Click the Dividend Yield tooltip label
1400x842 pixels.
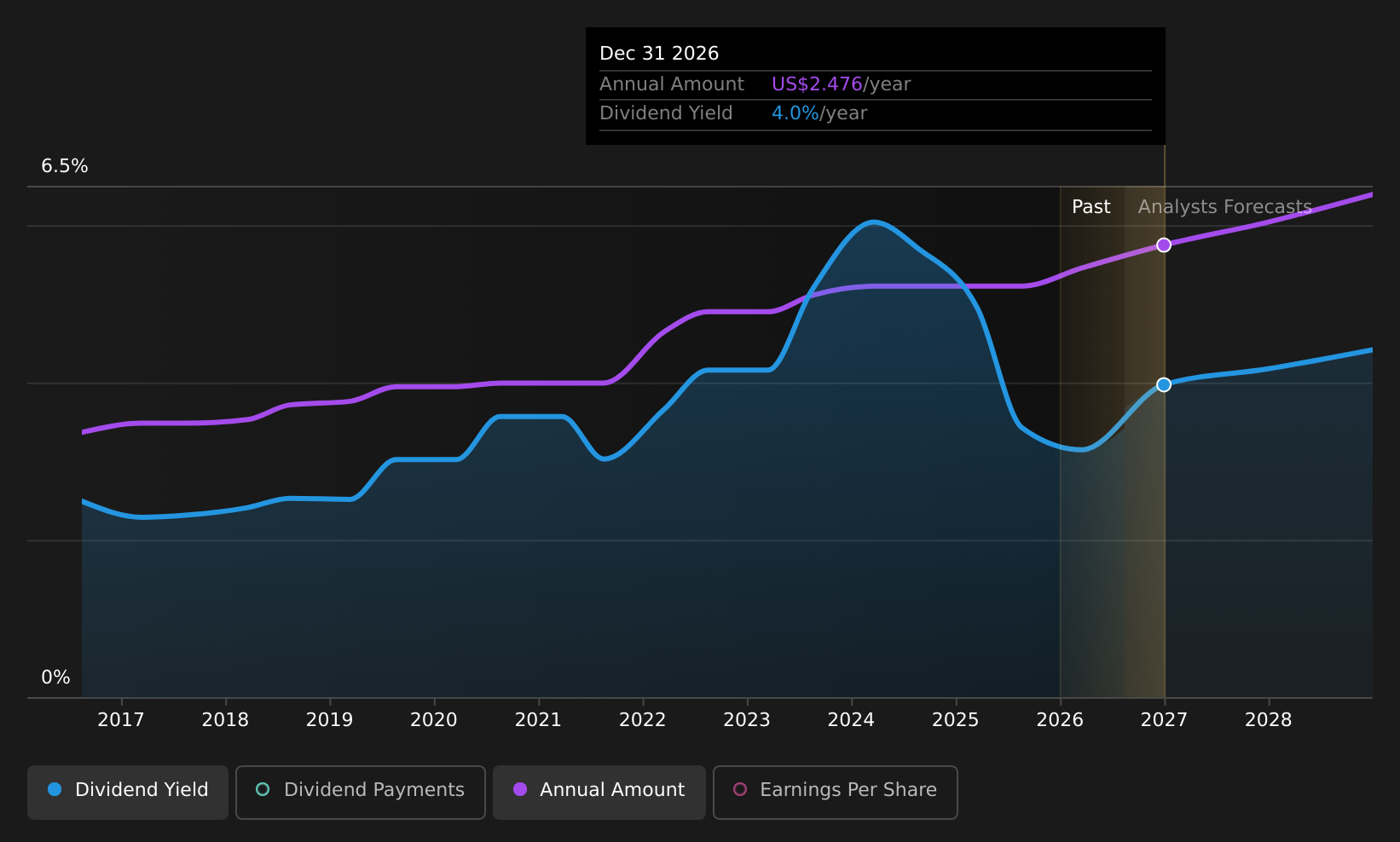(x=666, y=113)
